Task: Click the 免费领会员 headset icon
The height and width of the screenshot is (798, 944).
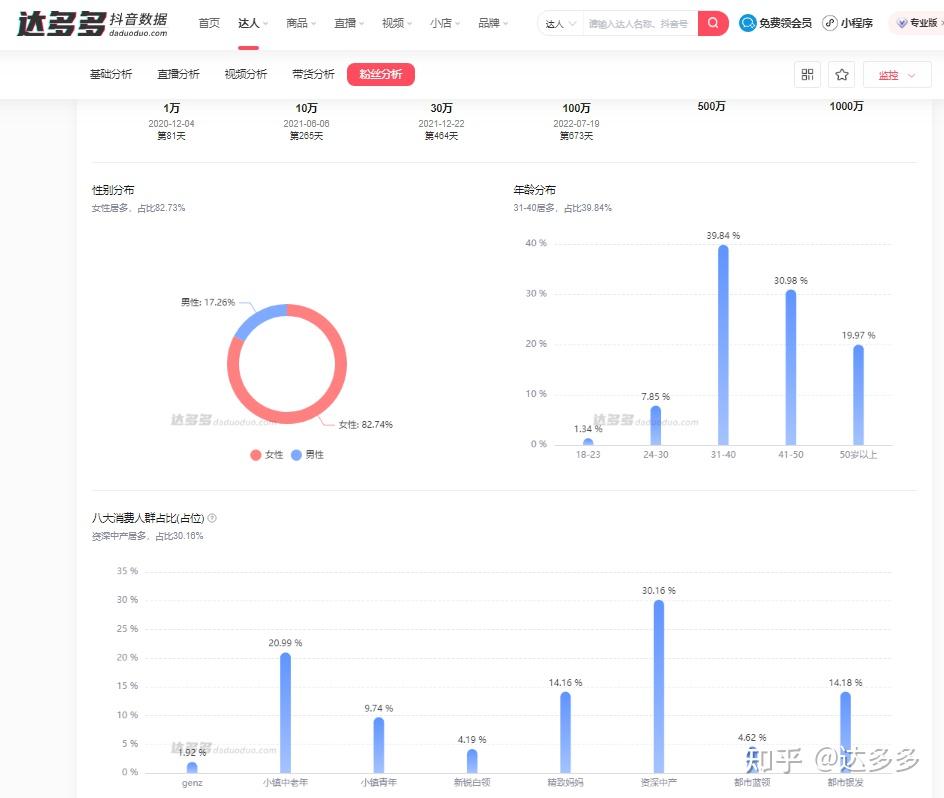Action: [x=747, y=23]
